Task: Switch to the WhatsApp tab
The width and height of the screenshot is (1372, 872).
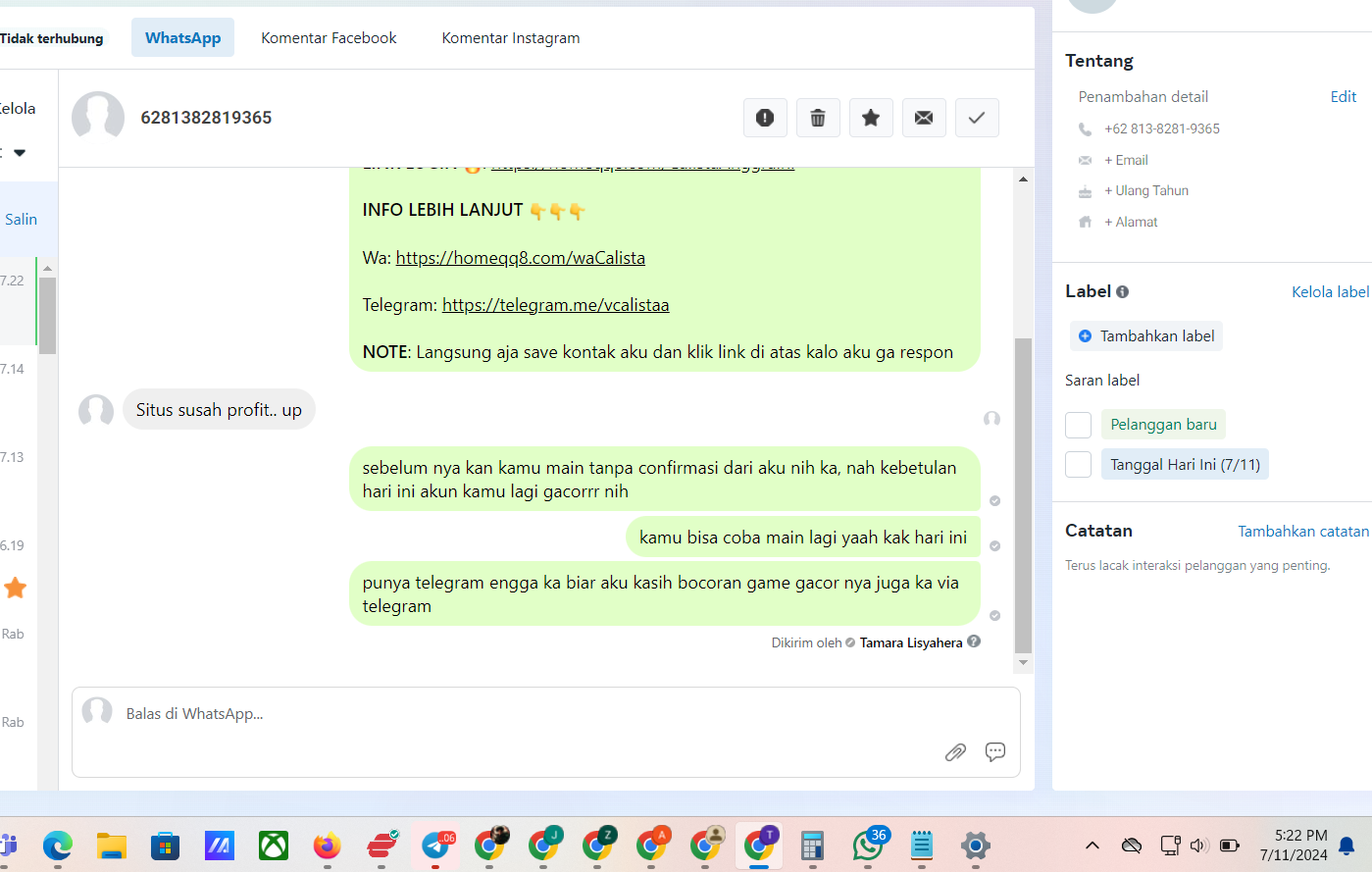Action: coord(183,38)
